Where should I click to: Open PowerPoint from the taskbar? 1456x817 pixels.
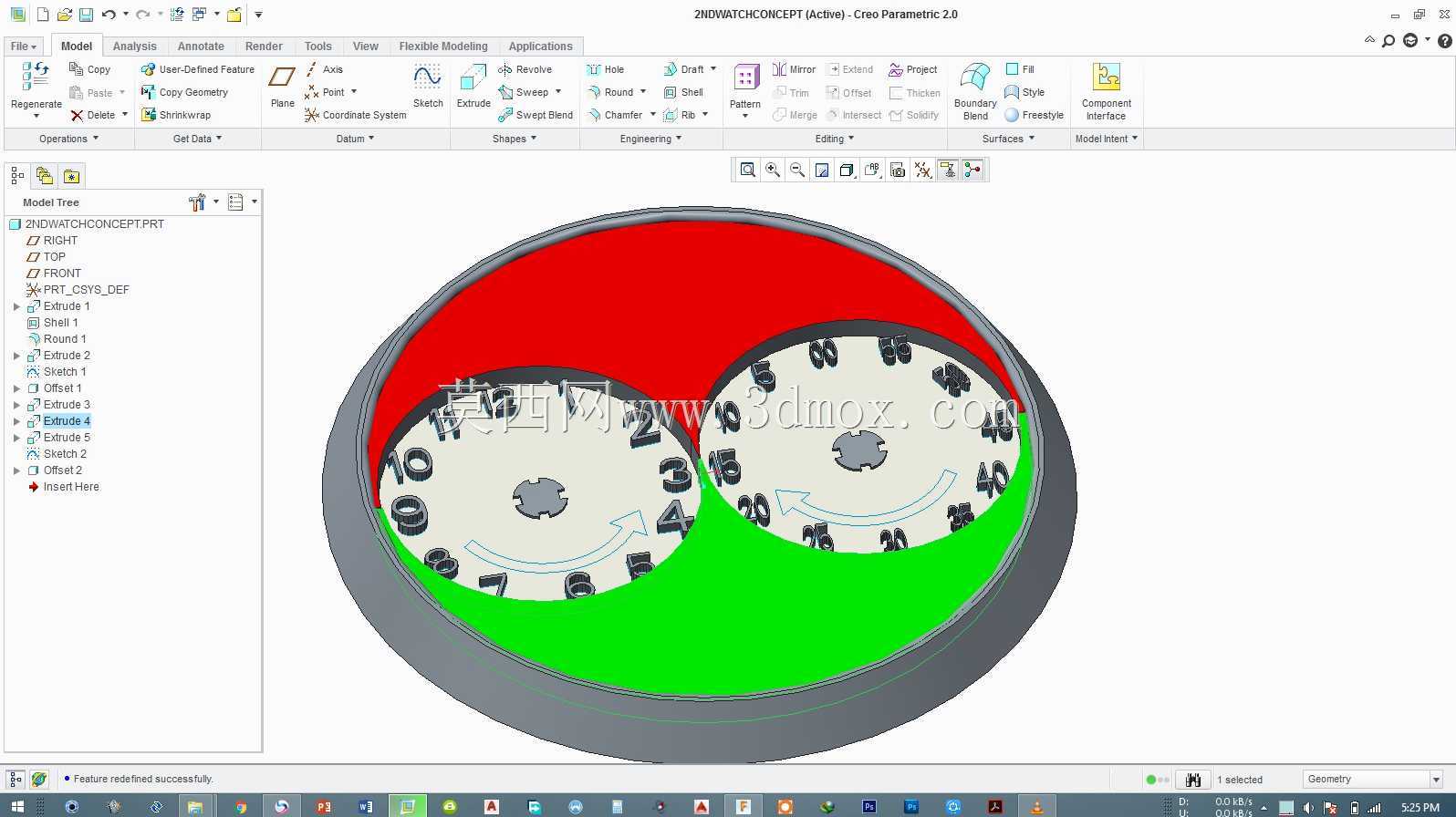pos(324,807)
